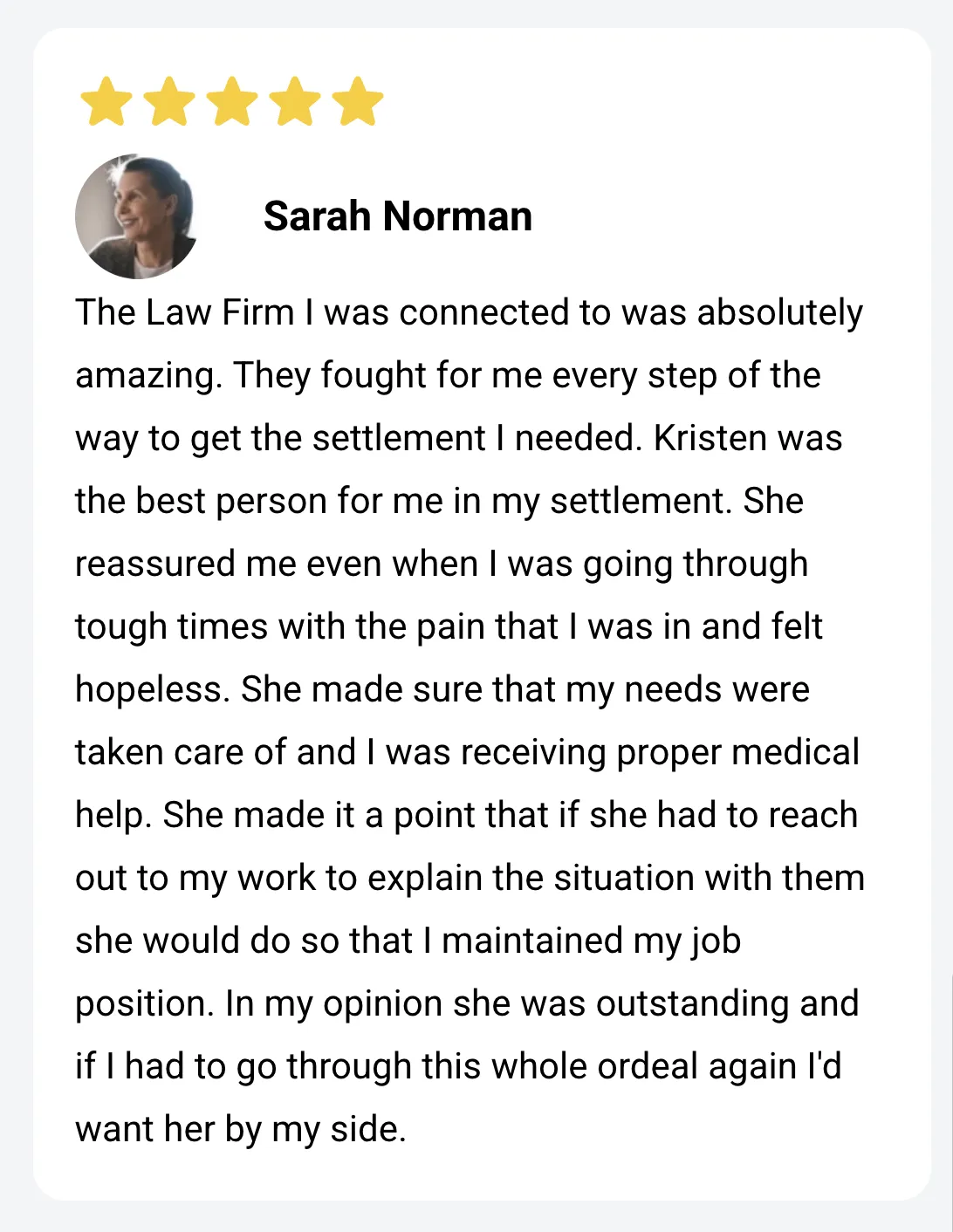Click the reviewer name Sarah Norman

[398, 216]
